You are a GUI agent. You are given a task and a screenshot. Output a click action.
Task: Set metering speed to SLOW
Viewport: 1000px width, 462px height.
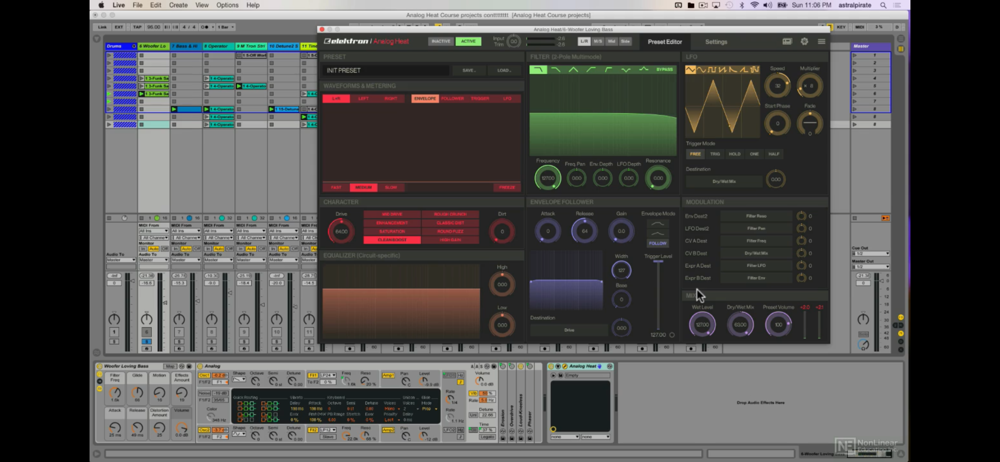click(391, 188)
